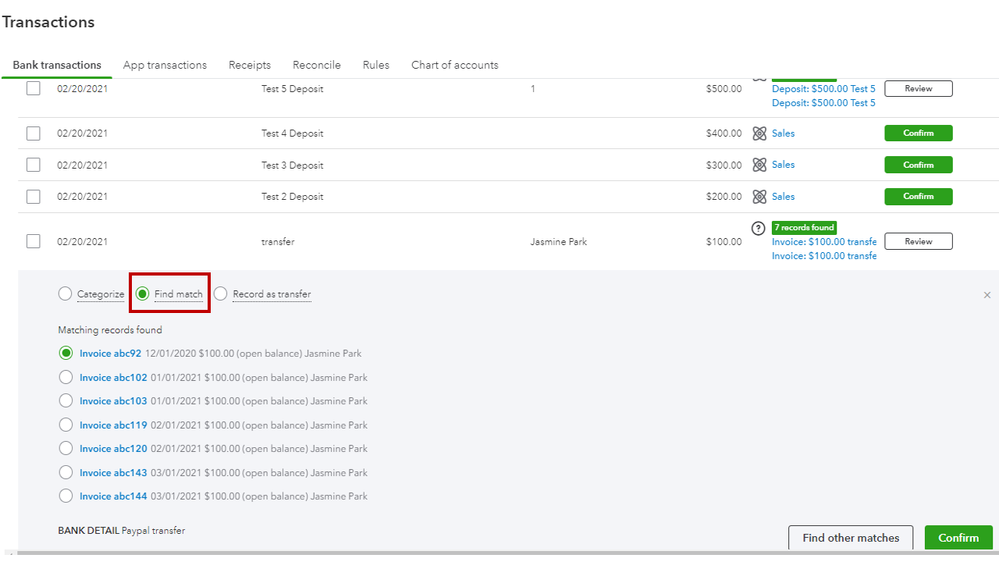
Task: Select the transfer row checkbox
Action: click(33, 241)
